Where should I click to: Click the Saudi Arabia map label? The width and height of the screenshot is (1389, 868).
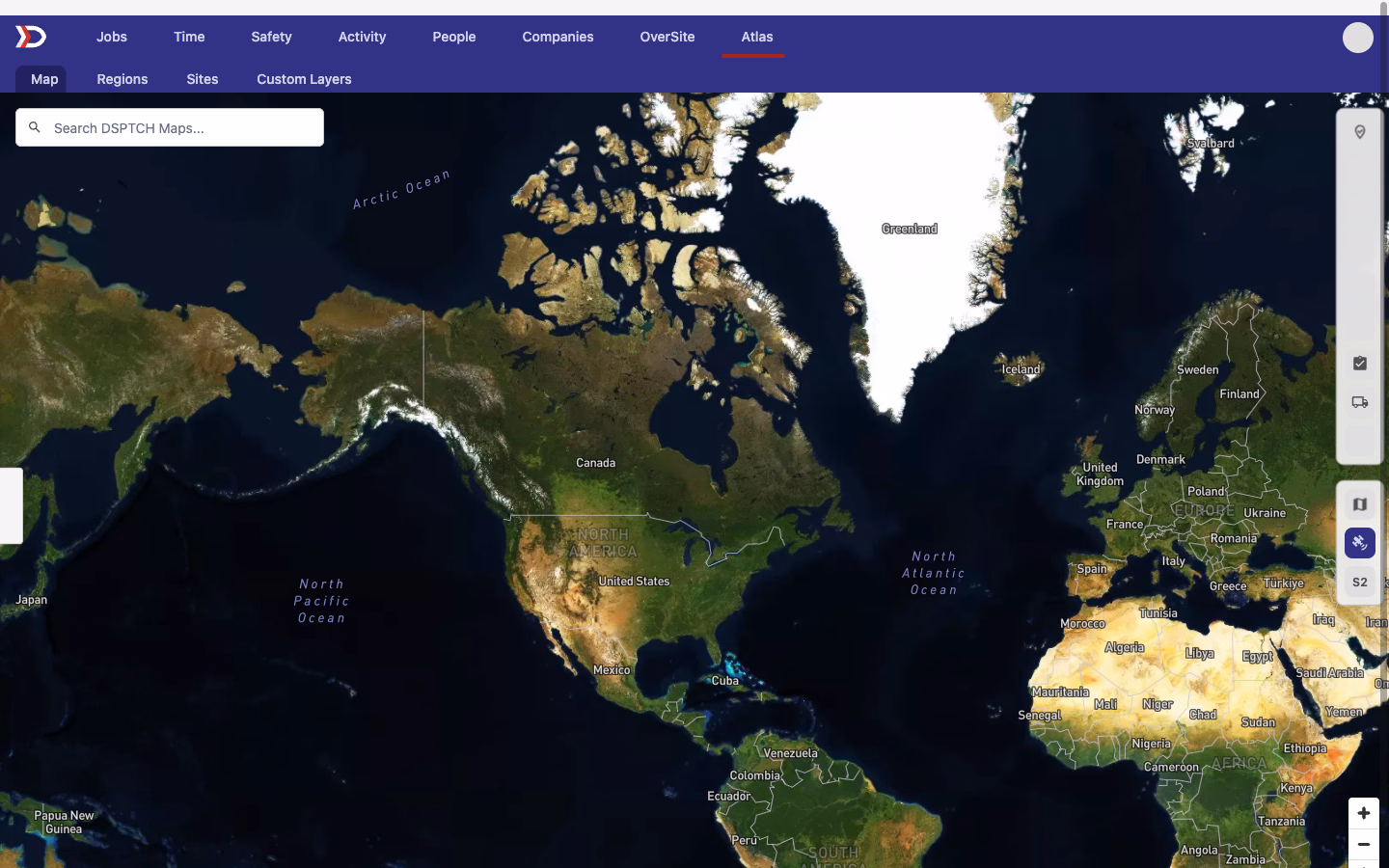click(1330, 672)
